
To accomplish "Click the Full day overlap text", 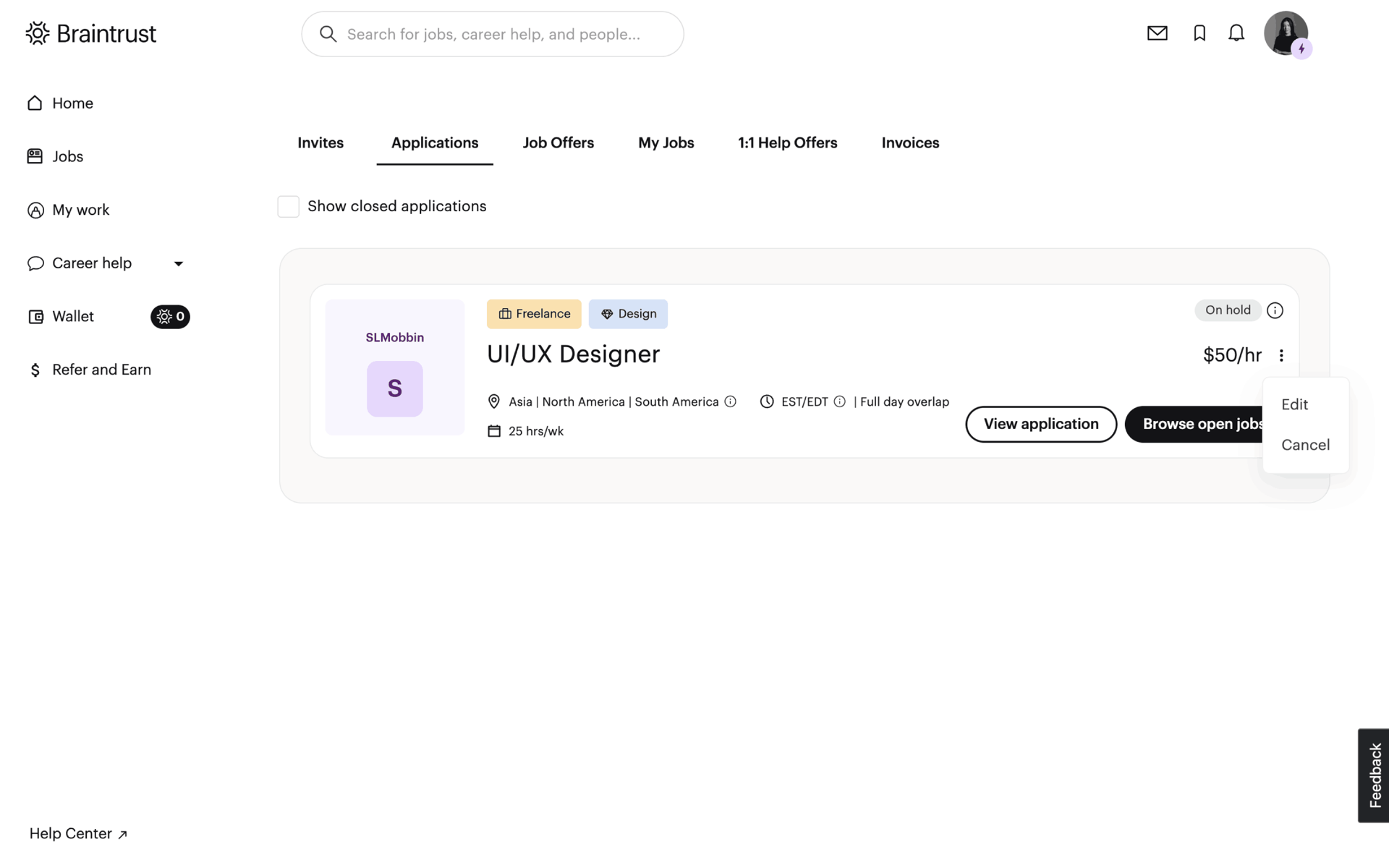I will [904, 401].
